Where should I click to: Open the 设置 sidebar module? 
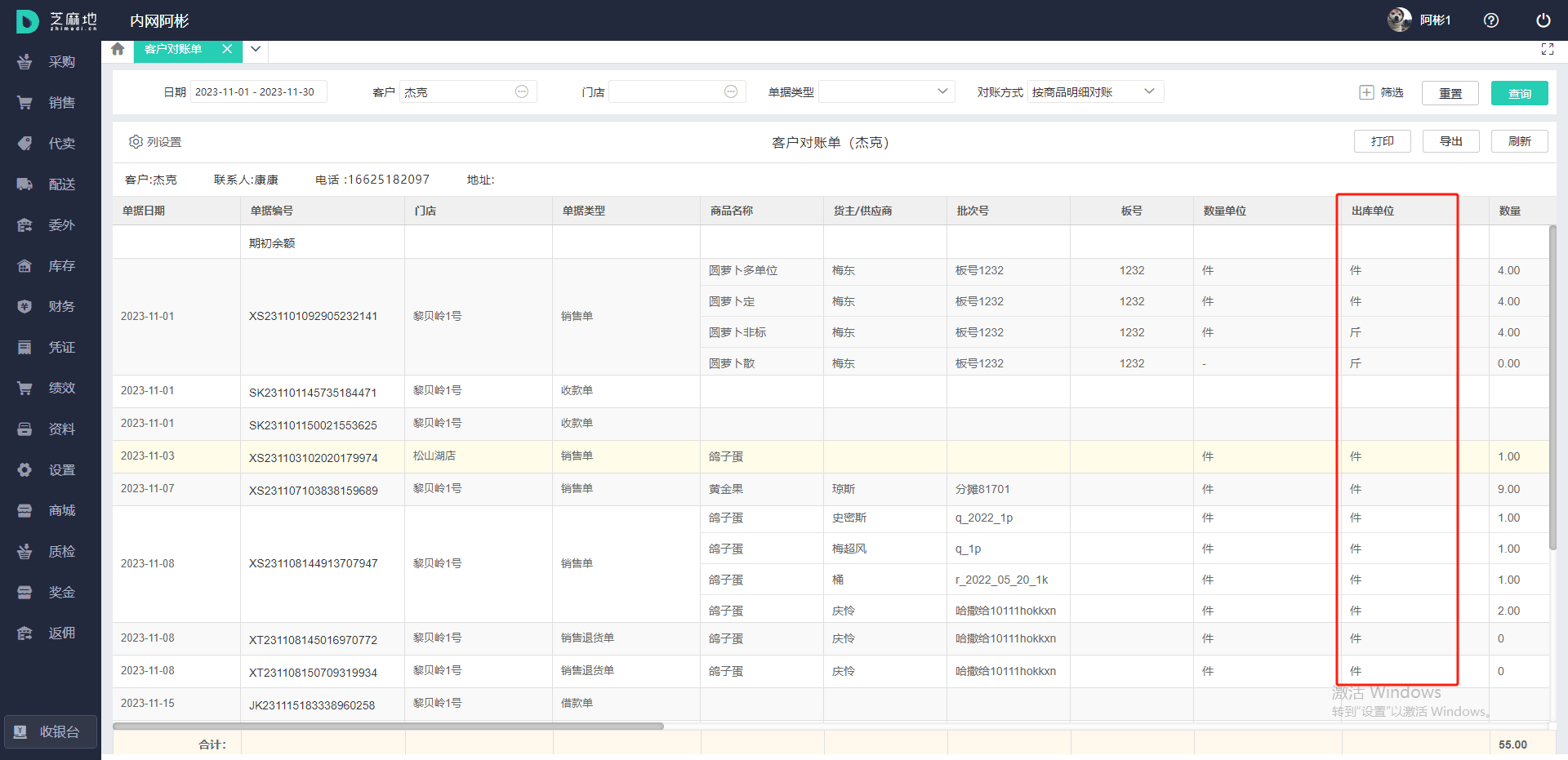[x=49, y=470]
